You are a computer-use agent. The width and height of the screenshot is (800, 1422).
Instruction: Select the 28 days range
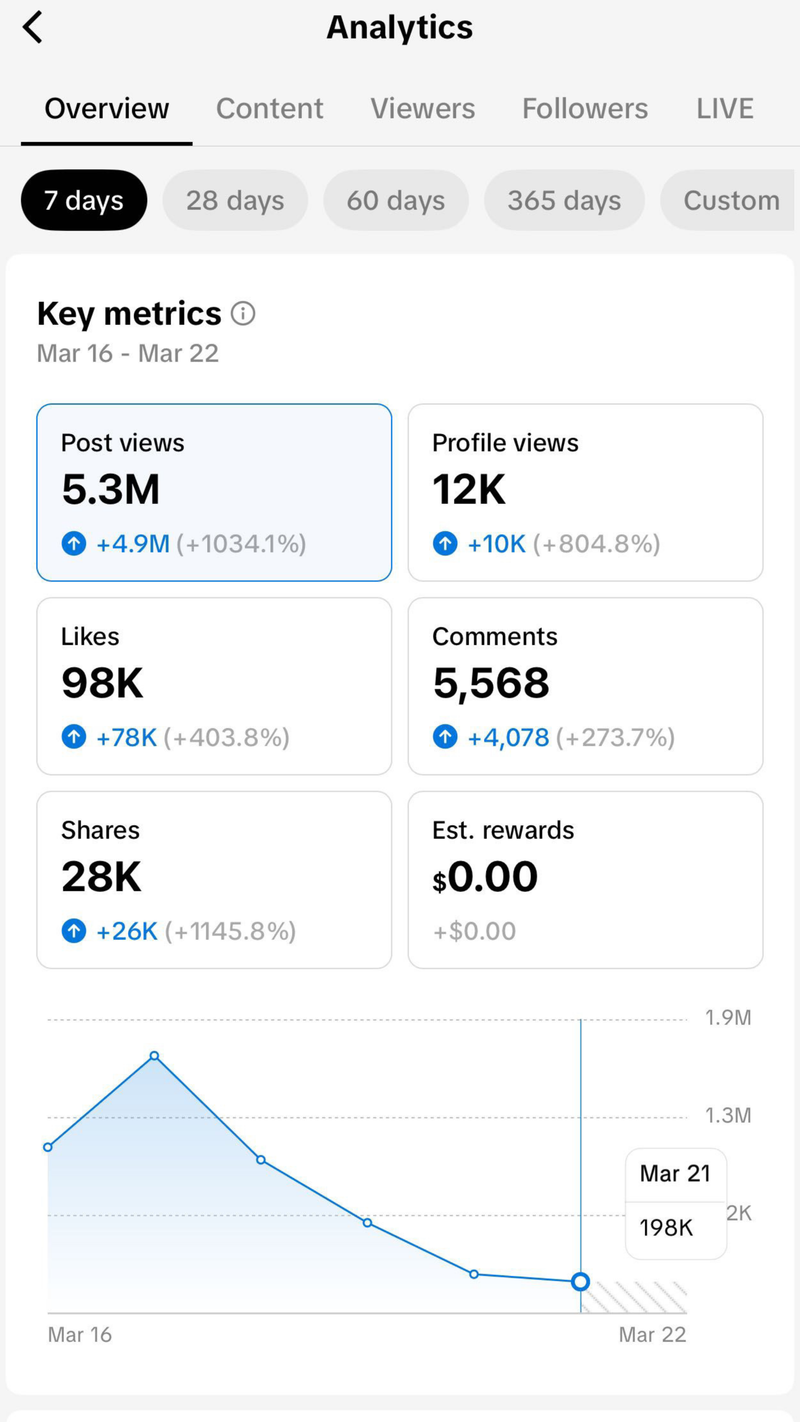(x=235, y=200)
